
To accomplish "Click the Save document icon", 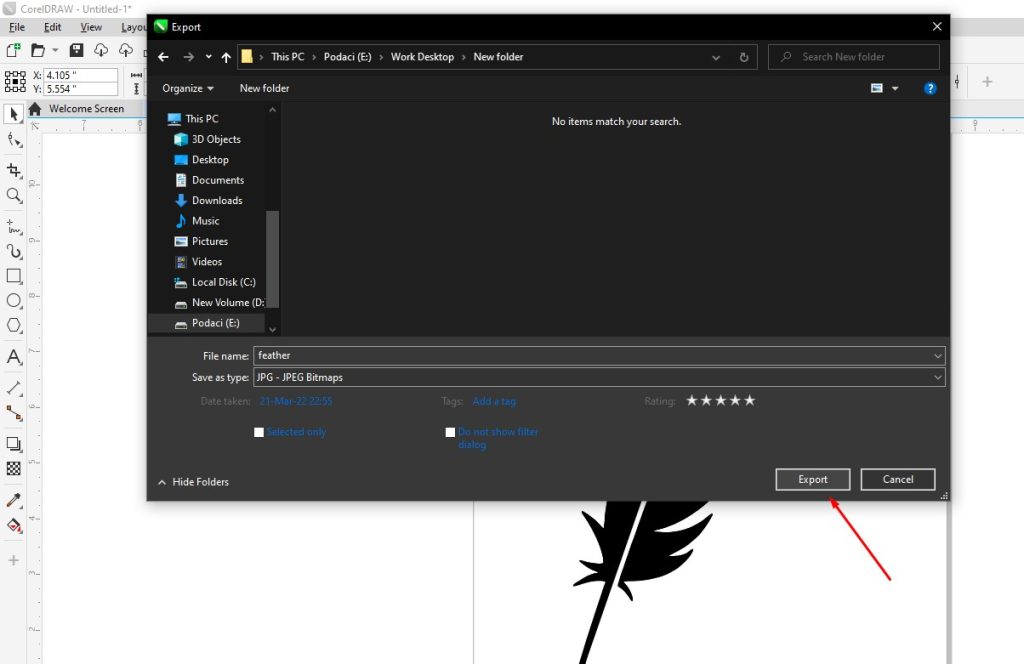I will [x=77, y=50].
